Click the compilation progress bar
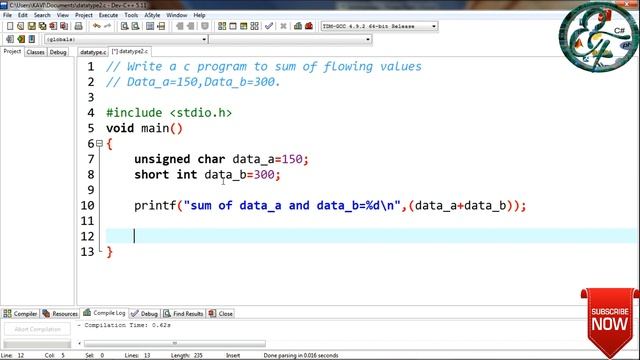 37,344
